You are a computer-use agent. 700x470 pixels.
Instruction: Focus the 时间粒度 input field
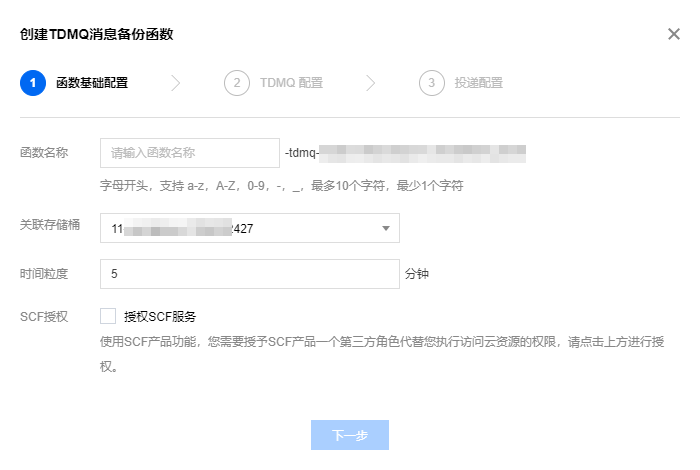(x=250, y=274)
